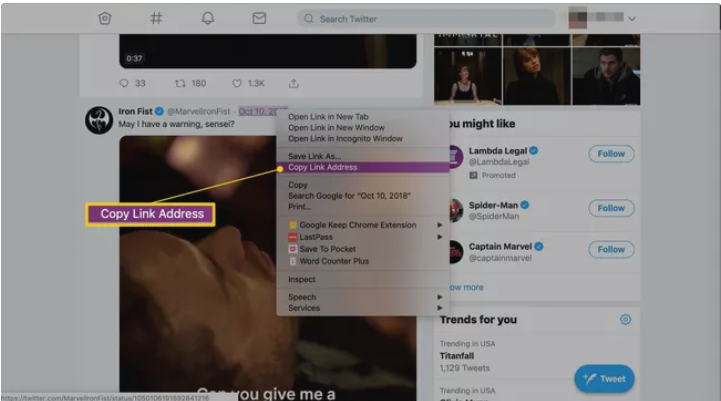721x401 pixels.
Task: Open the Iron Fist profile avatar
Action: pyautogui.click(x=99, y=120)
